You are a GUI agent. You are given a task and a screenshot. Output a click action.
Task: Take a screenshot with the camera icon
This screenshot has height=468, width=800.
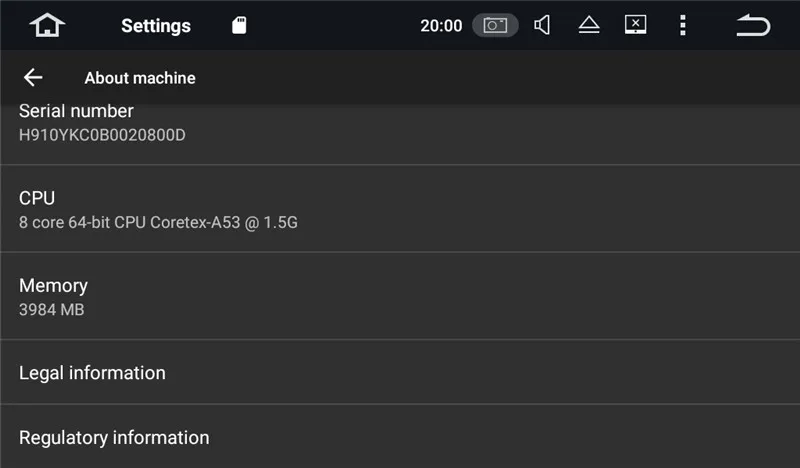495,26
